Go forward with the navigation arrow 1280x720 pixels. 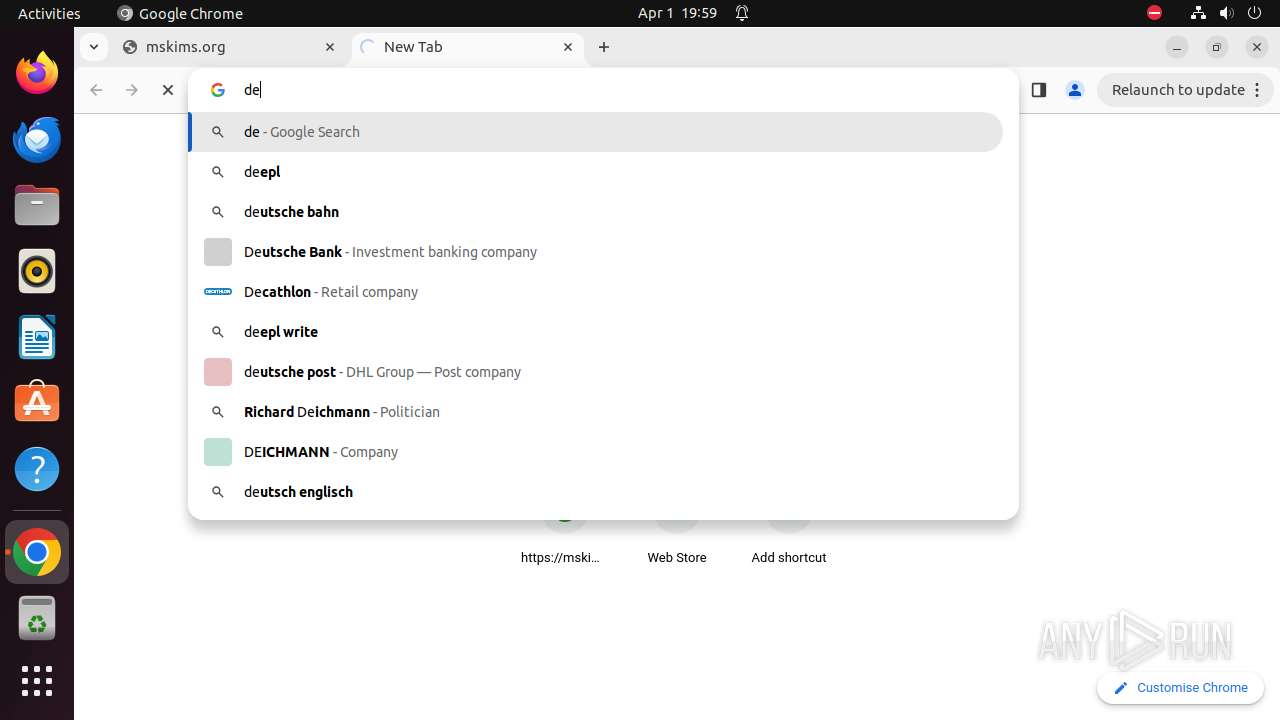pos(132,90)
